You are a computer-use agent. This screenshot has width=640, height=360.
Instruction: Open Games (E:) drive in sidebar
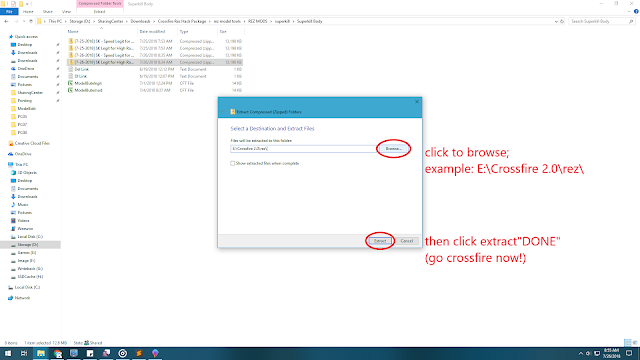27,253
